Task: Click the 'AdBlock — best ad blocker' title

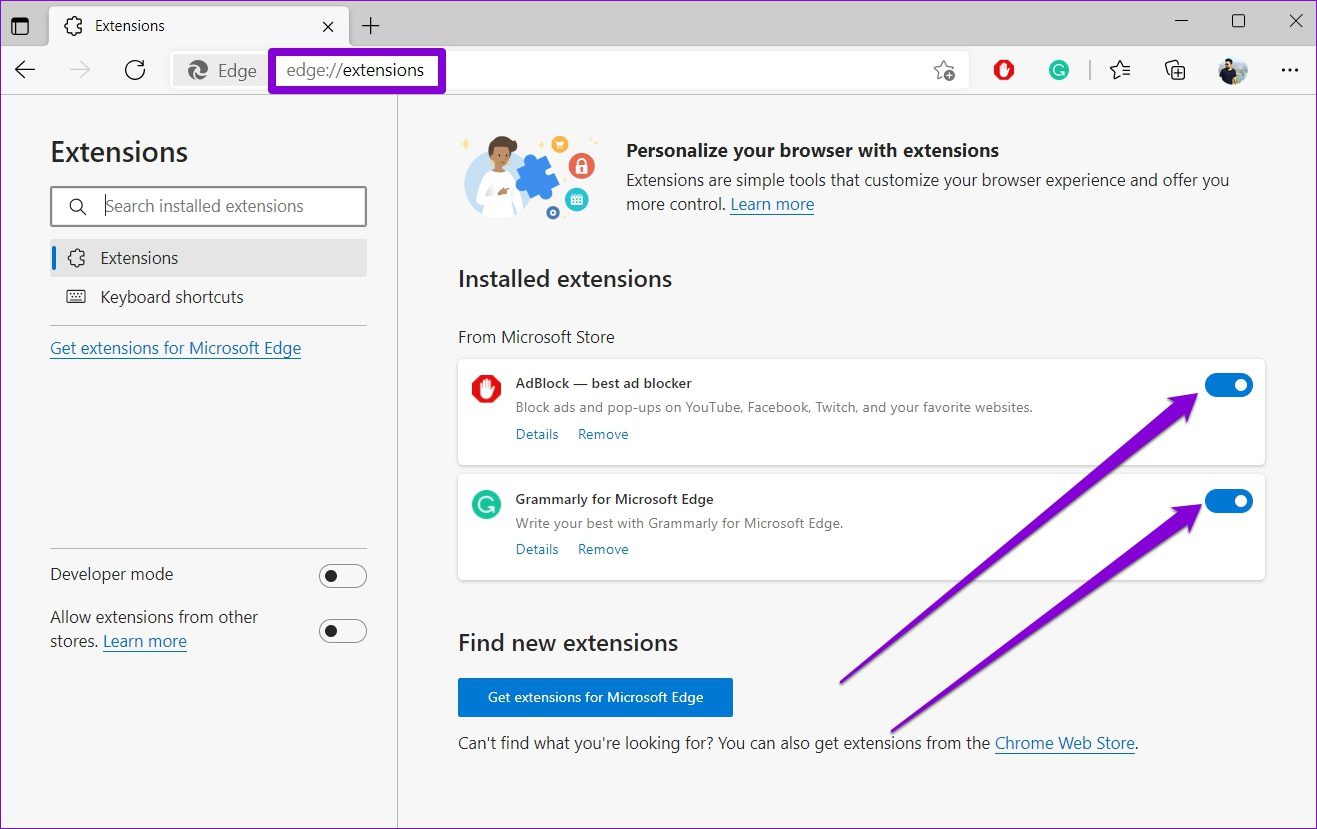Action: (x=603, y=383)
